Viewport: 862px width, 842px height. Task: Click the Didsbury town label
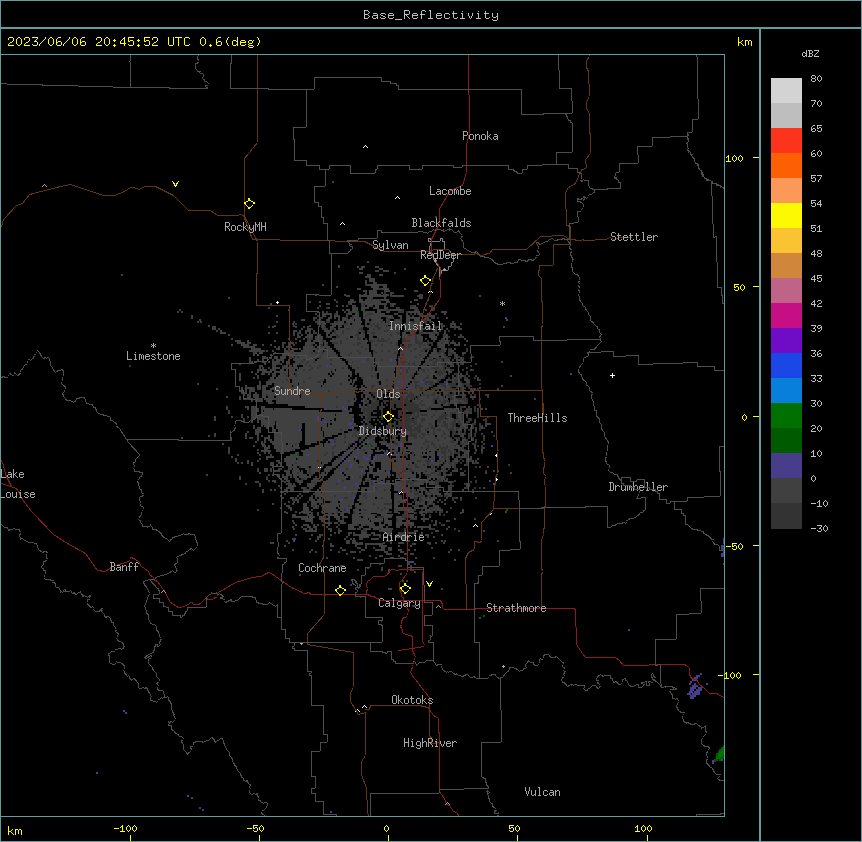[x=383, y=431]
